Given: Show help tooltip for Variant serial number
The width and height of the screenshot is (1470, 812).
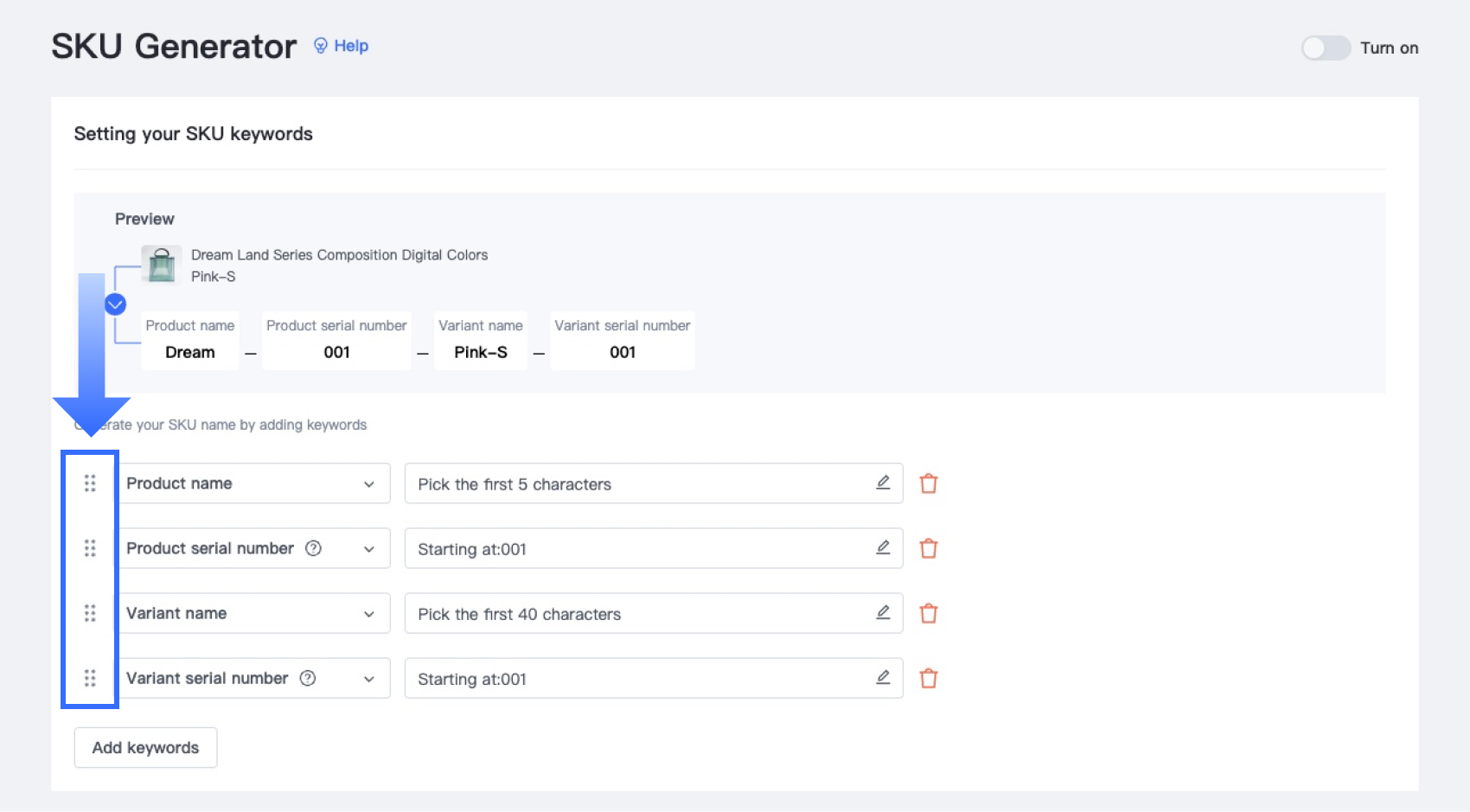Looking at the screenshot, I should [308, 678].
